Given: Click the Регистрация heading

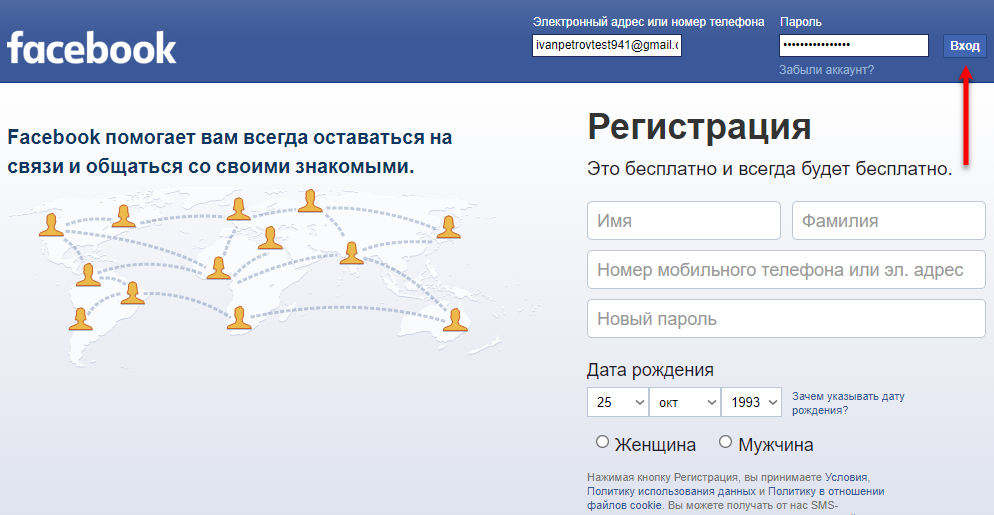Looking at the screenshot, I should tap(699, 126).
